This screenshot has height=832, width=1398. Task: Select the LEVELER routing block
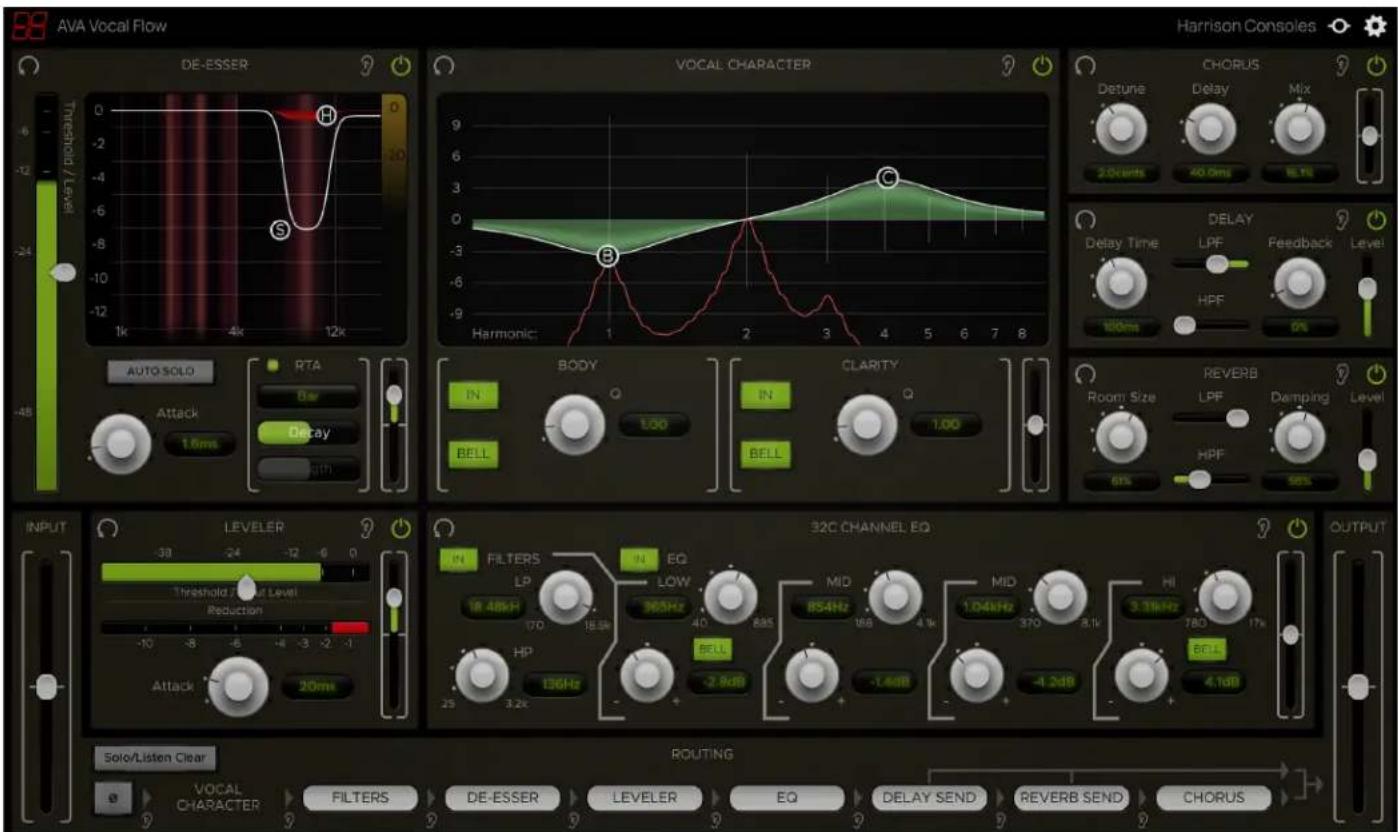[x=645, y=797]
